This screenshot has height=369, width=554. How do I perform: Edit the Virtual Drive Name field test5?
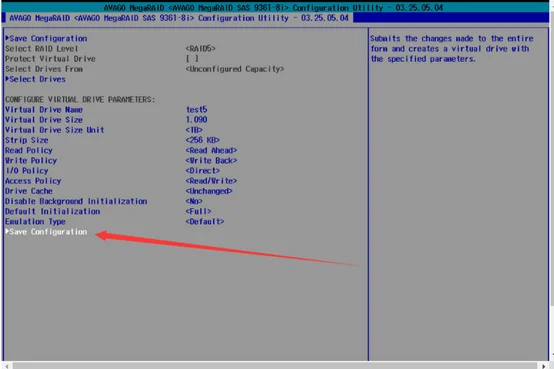196,110
